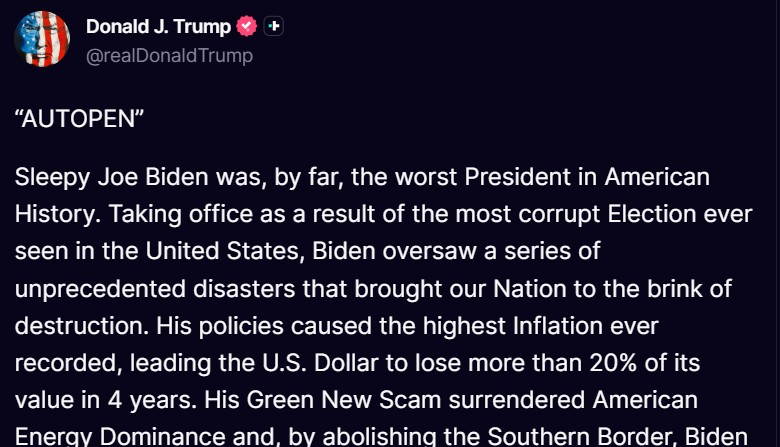This screenshot has height=447, width=780.
Task: Open the Donald J. Trump display name
Action: tap(158, 27)
